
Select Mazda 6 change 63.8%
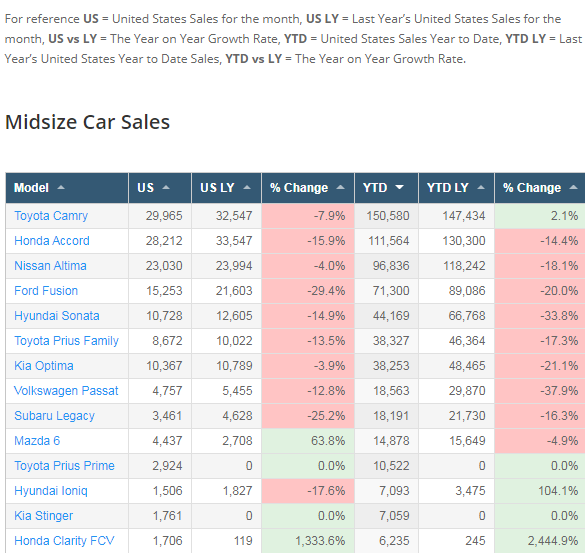328,441
